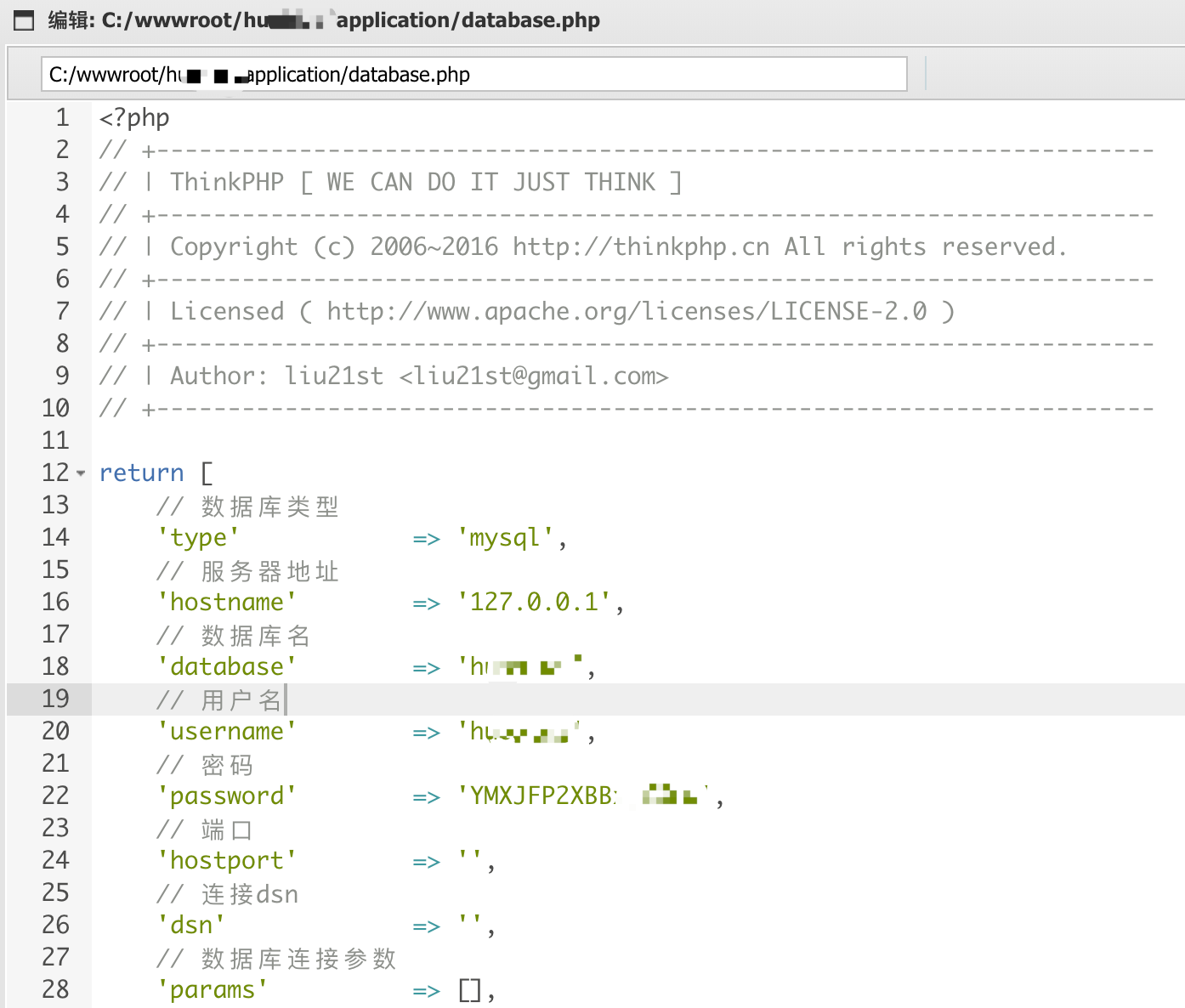1185x1008 pixels.
Task: Click line number 12 in gutter
Action: coord(56,473)
